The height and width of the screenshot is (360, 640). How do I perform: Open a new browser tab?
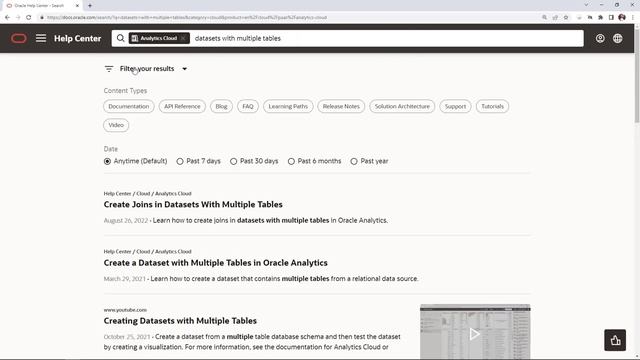tap(90, 6)
